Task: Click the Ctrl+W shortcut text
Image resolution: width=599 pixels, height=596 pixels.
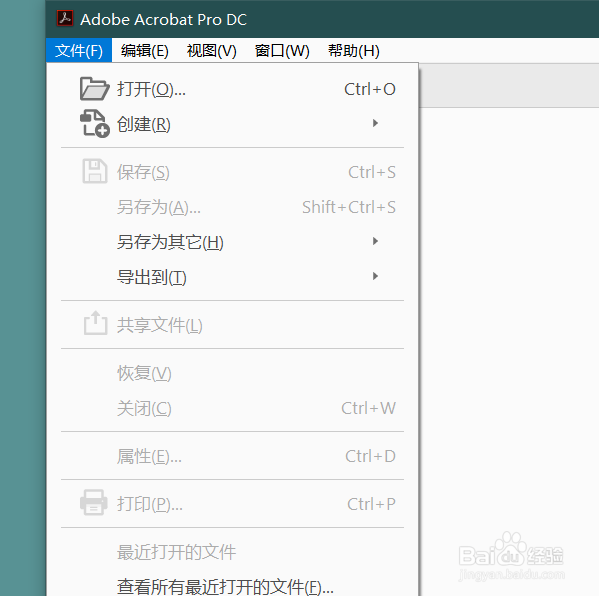Action: (x=368, y=408)
